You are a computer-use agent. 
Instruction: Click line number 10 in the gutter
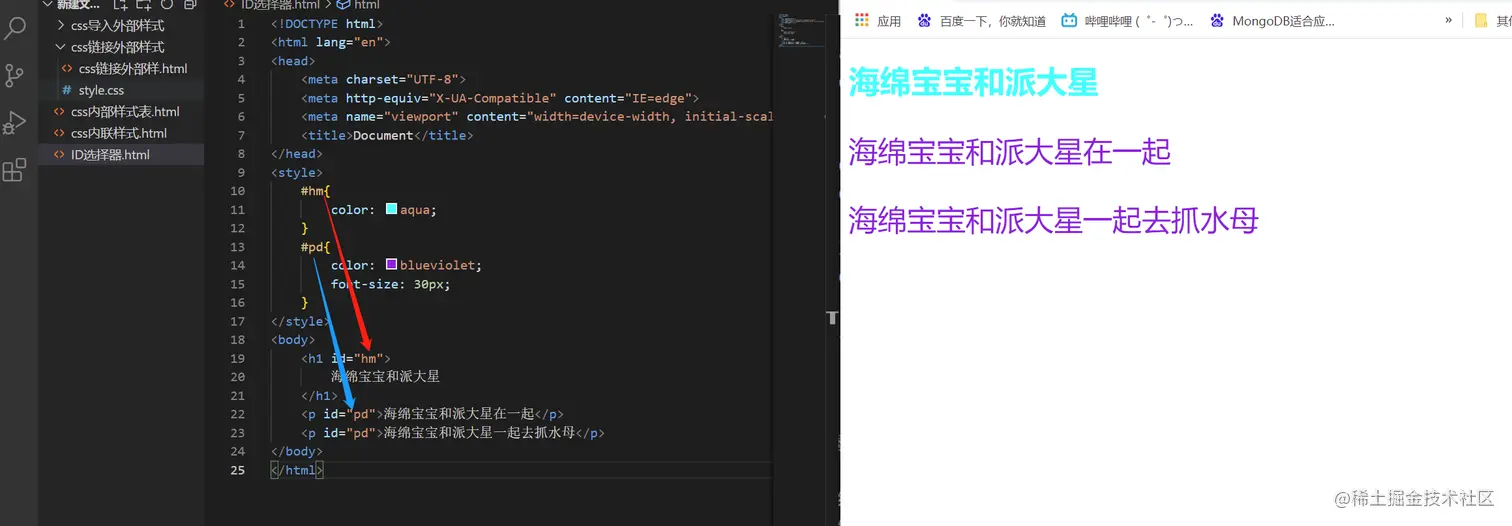[237, 191]
